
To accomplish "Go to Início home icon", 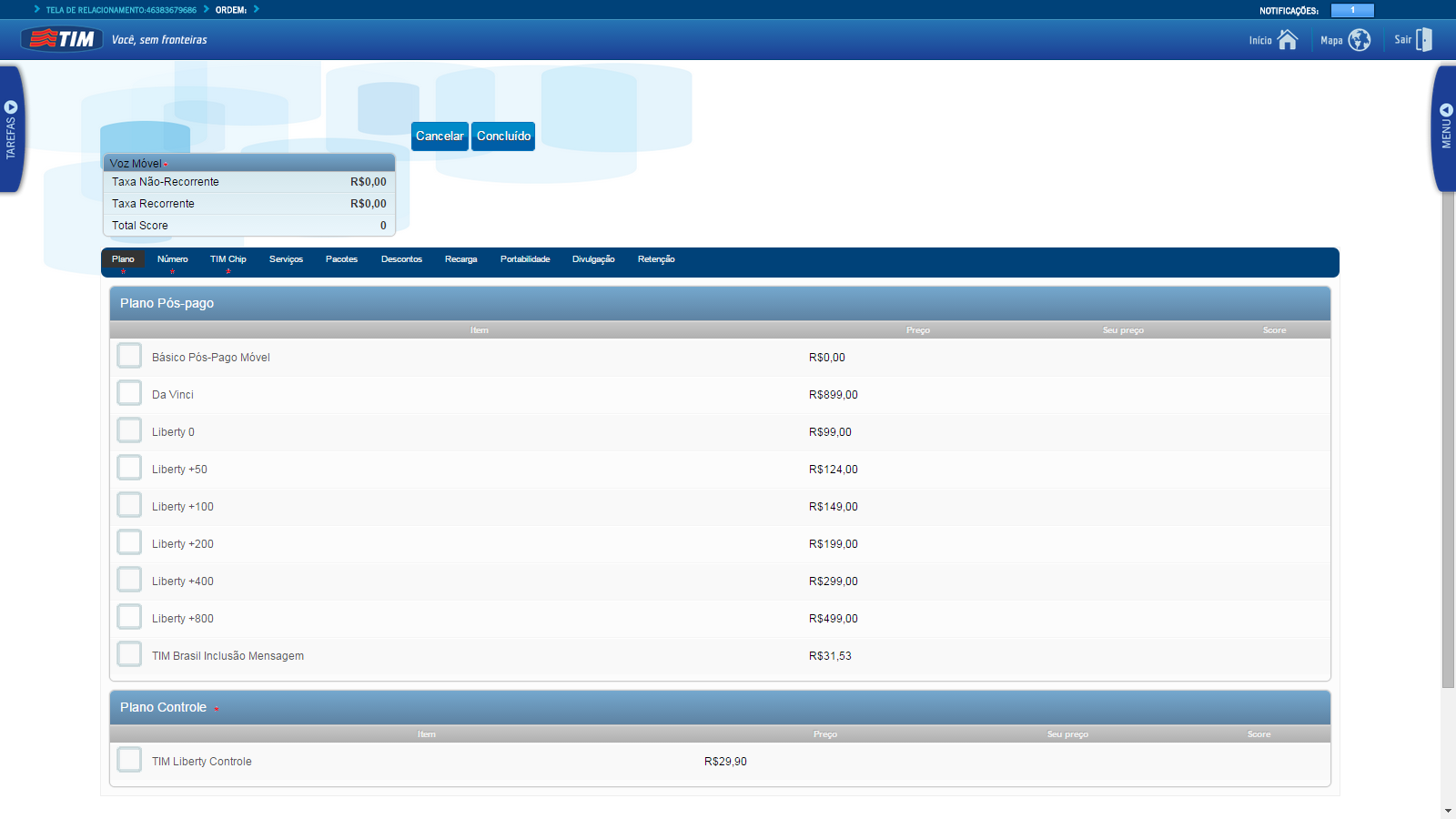I will coord(1287,40).
